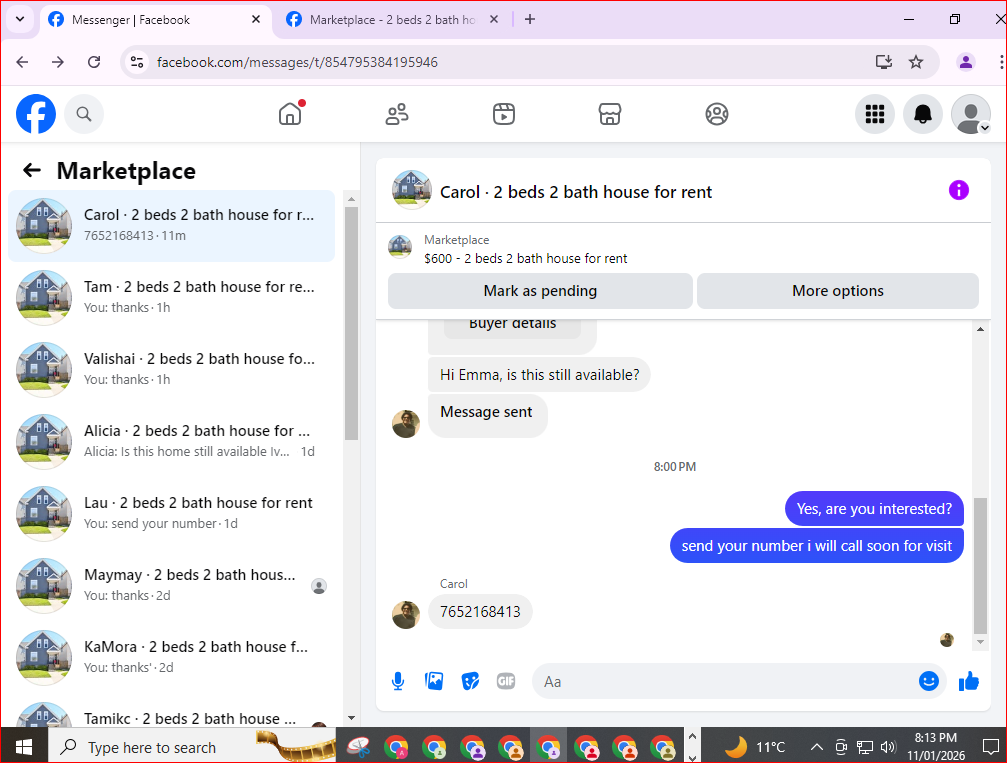The width and height of the screenshot is (1007, 763).
Task: Select Alicia conversation in list
Action: [x=171, y=441]
